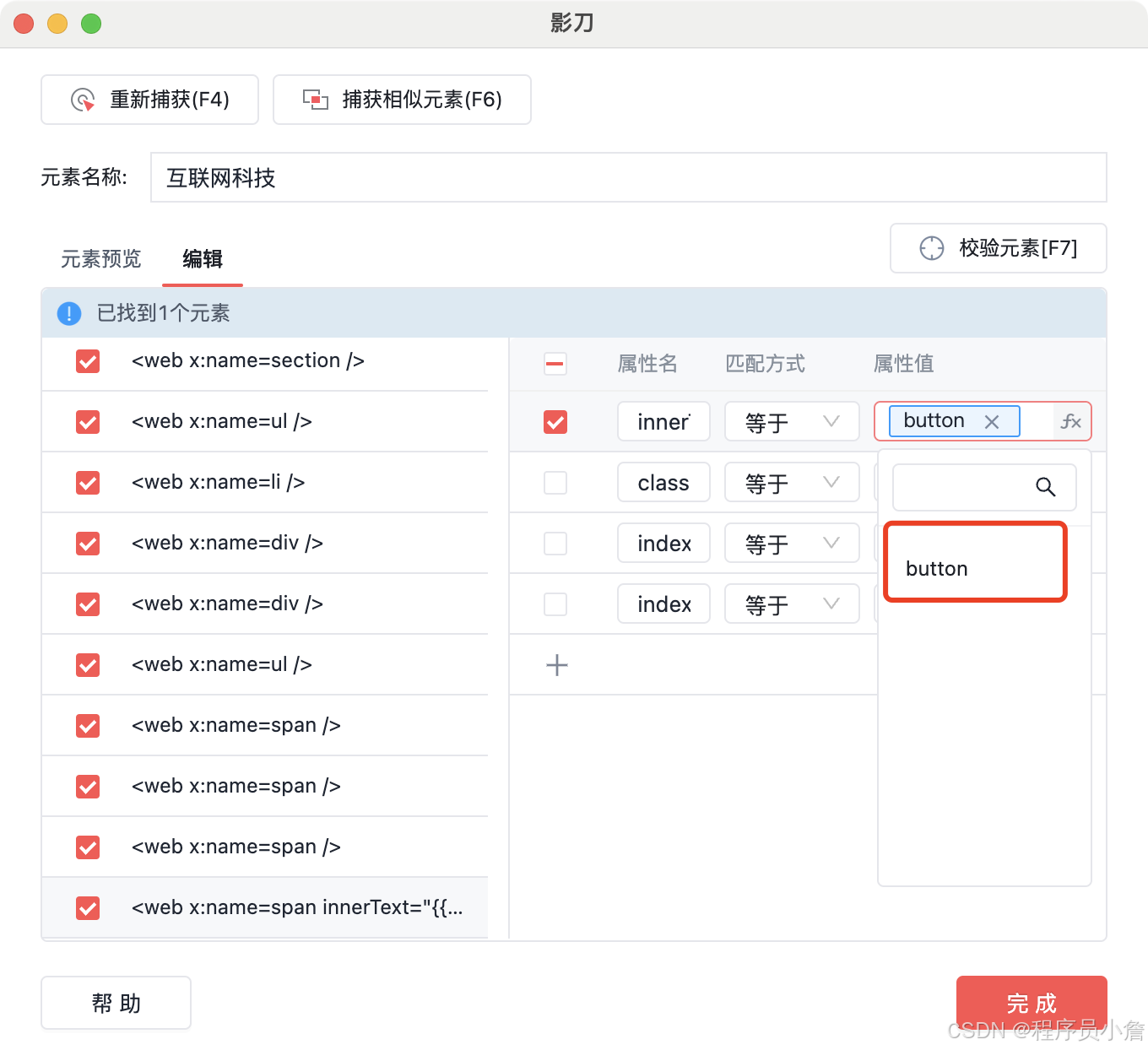The height and width of the screenshot is (1050, 1148).
Task: Switch to the 元素预览 tab
Action: [101, 258]
